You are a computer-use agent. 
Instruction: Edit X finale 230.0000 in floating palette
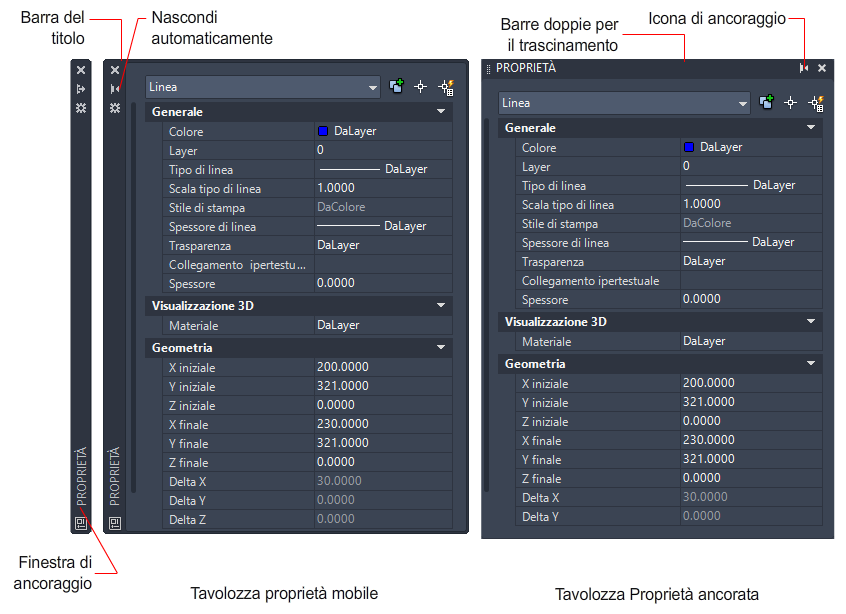383,424
